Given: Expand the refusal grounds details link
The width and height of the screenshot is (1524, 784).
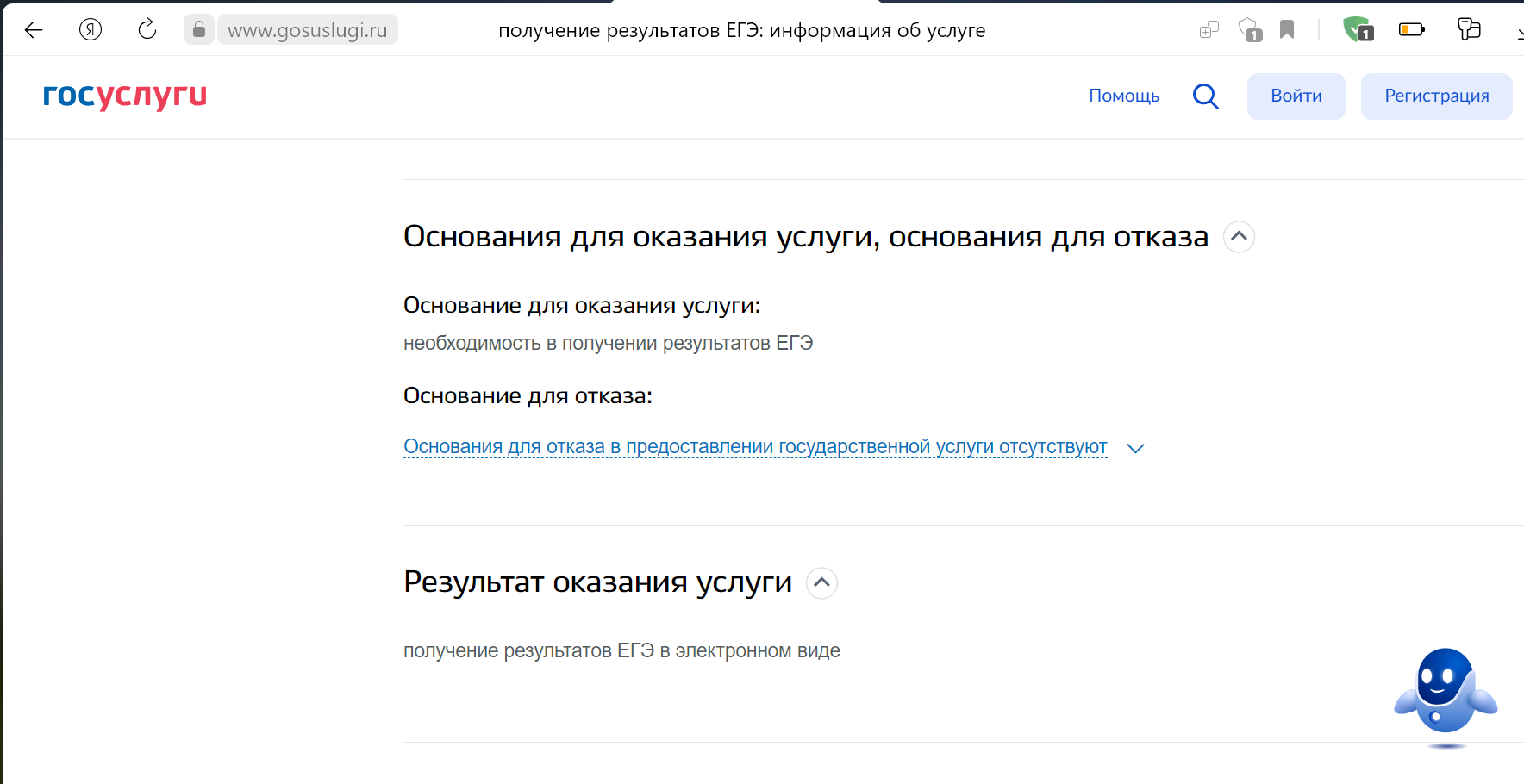Looking at the screenshot, I should pos(755,447).
